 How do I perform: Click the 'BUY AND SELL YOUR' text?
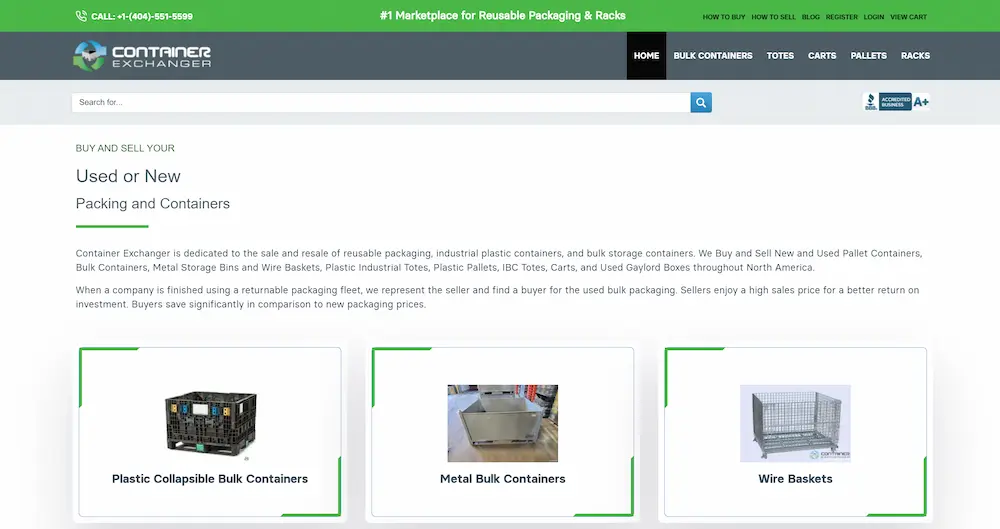(125, 148)
